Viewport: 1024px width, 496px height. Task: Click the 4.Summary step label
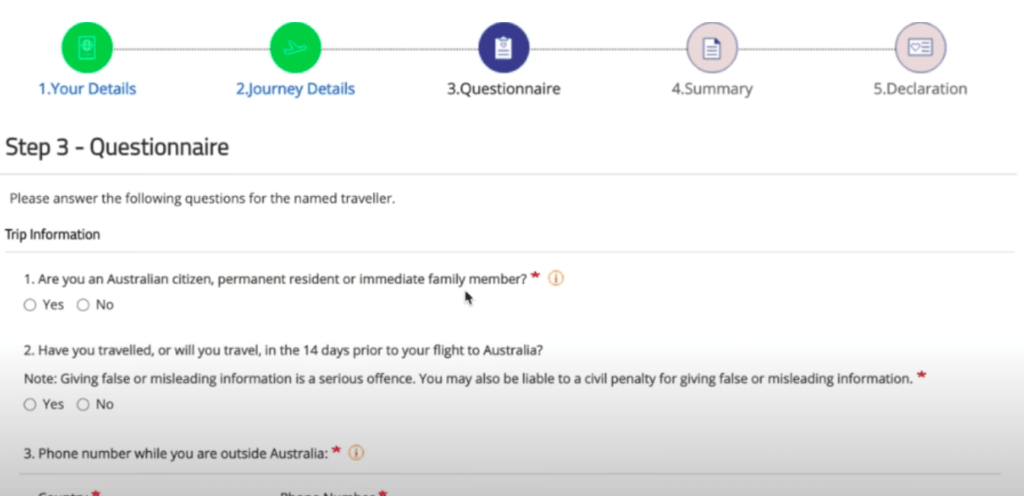pyautogui.click(x=712, y=89)
